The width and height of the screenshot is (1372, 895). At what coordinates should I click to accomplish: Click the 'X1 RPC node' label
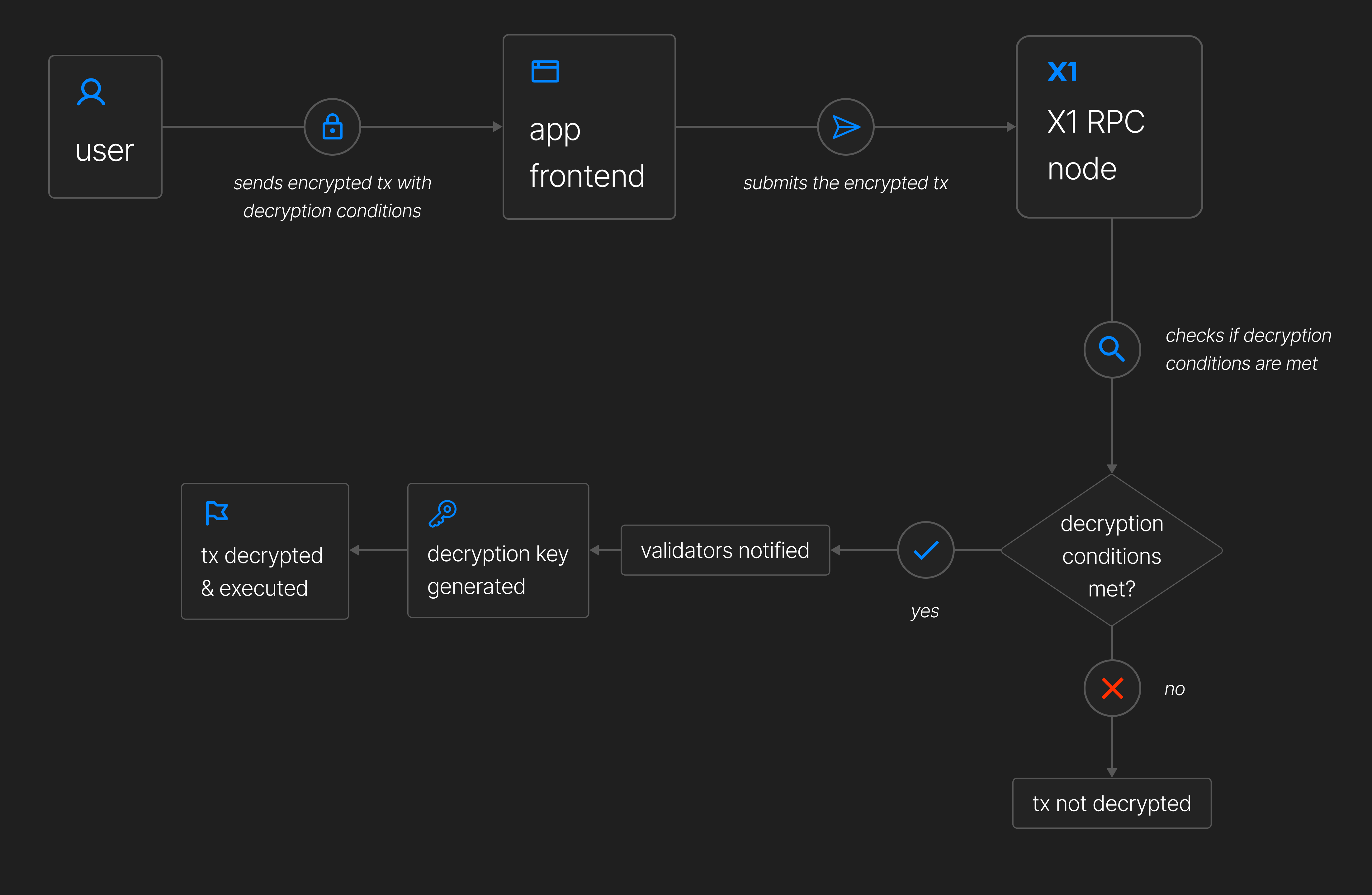tap(1095, 145)
